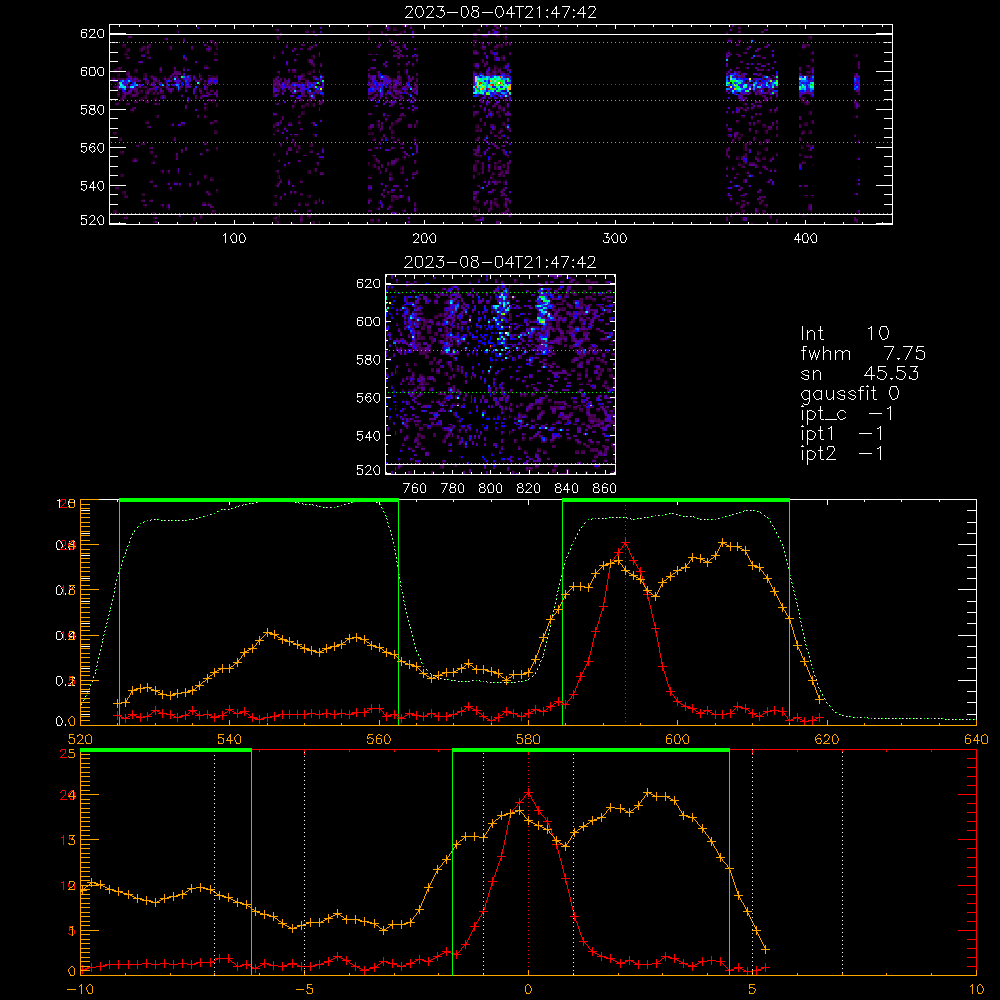Click y-axis label 25 on bottom profile plot

tap(68, 753)
